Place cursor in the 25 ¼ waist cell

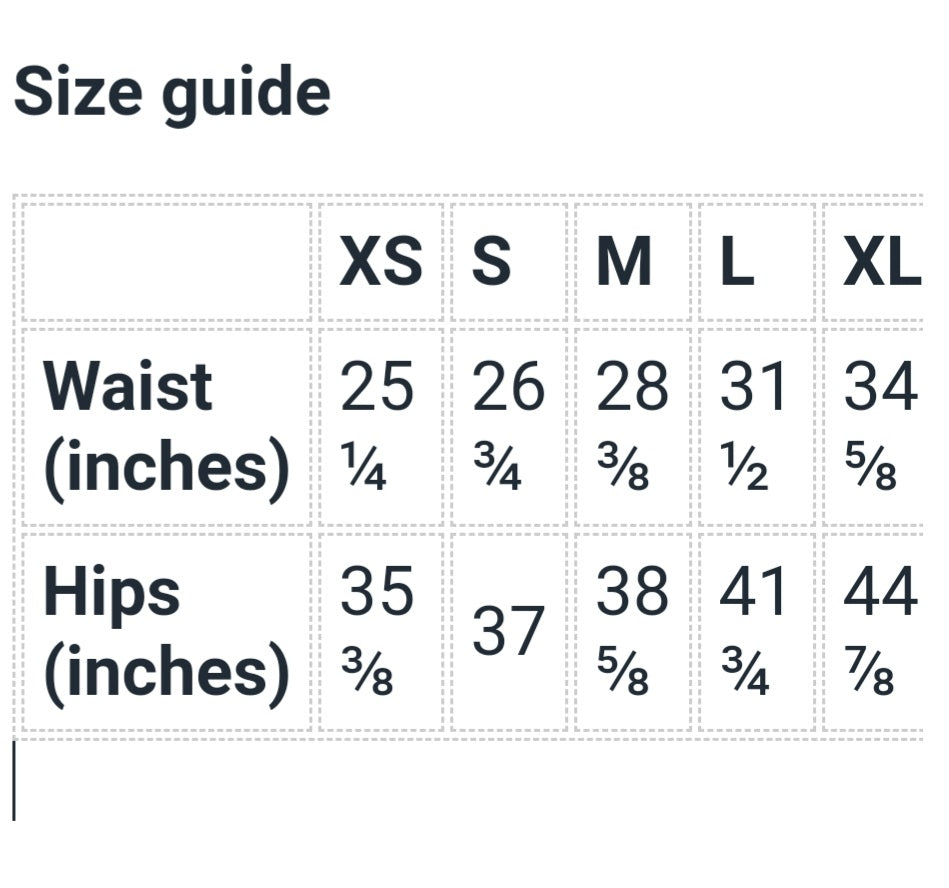click(x=381, y=427)
